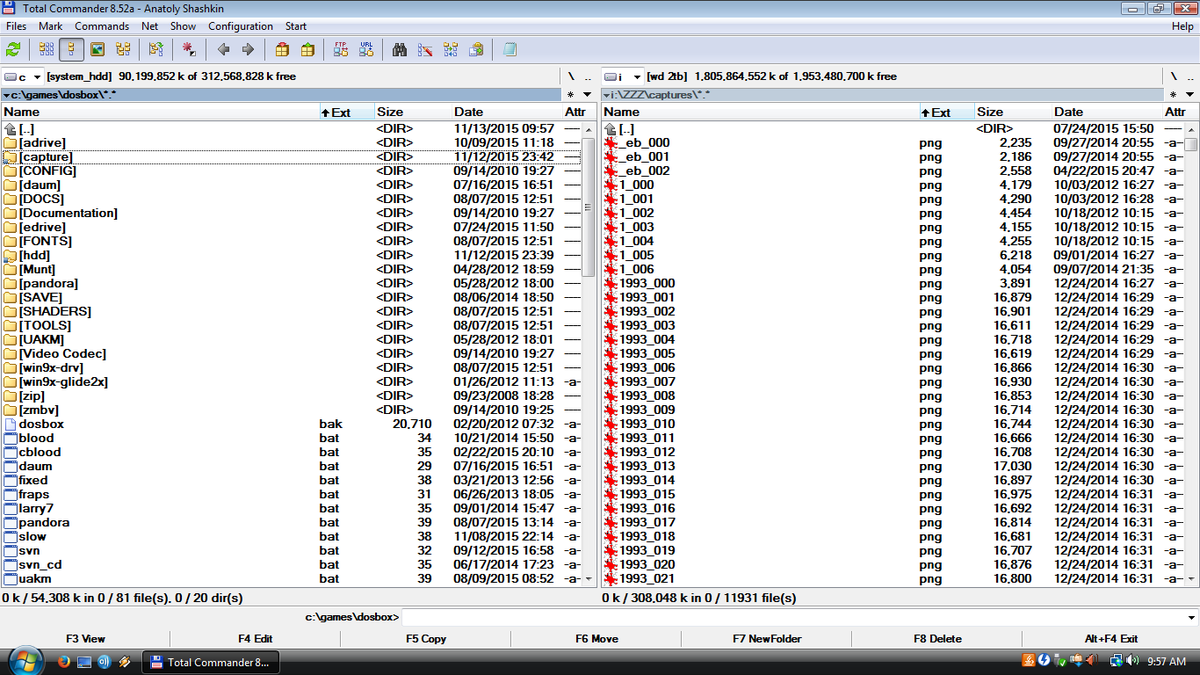Open the Start menu item in menu bar
The width and height of the screenshot is (1200, 675).
[296, 26]
